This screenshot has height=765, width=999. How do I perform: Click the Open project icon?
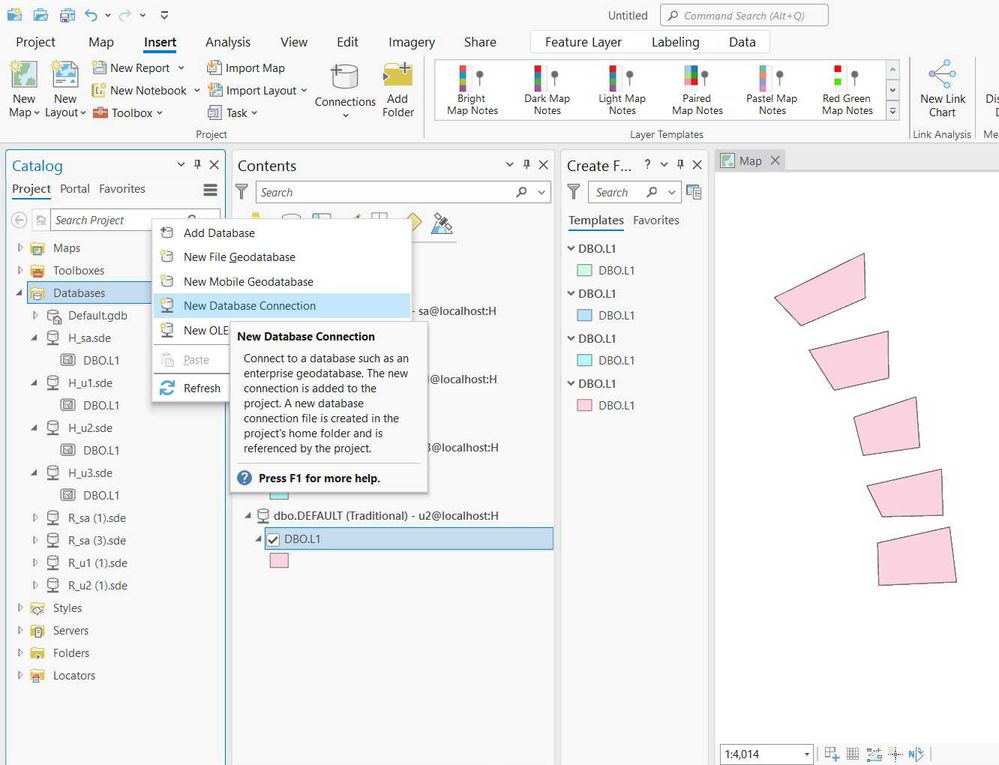[x=41, y=15]
